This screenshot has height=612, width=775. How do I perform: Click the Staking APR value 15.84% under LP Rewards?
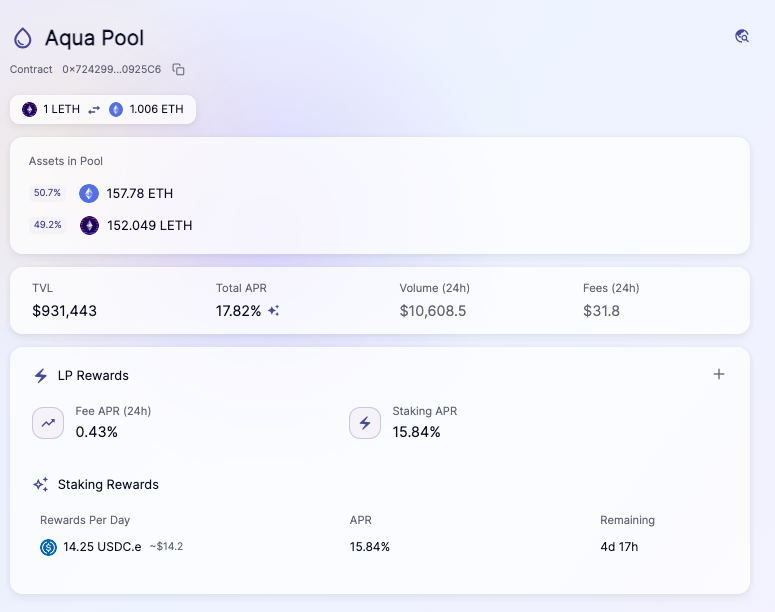416,432
